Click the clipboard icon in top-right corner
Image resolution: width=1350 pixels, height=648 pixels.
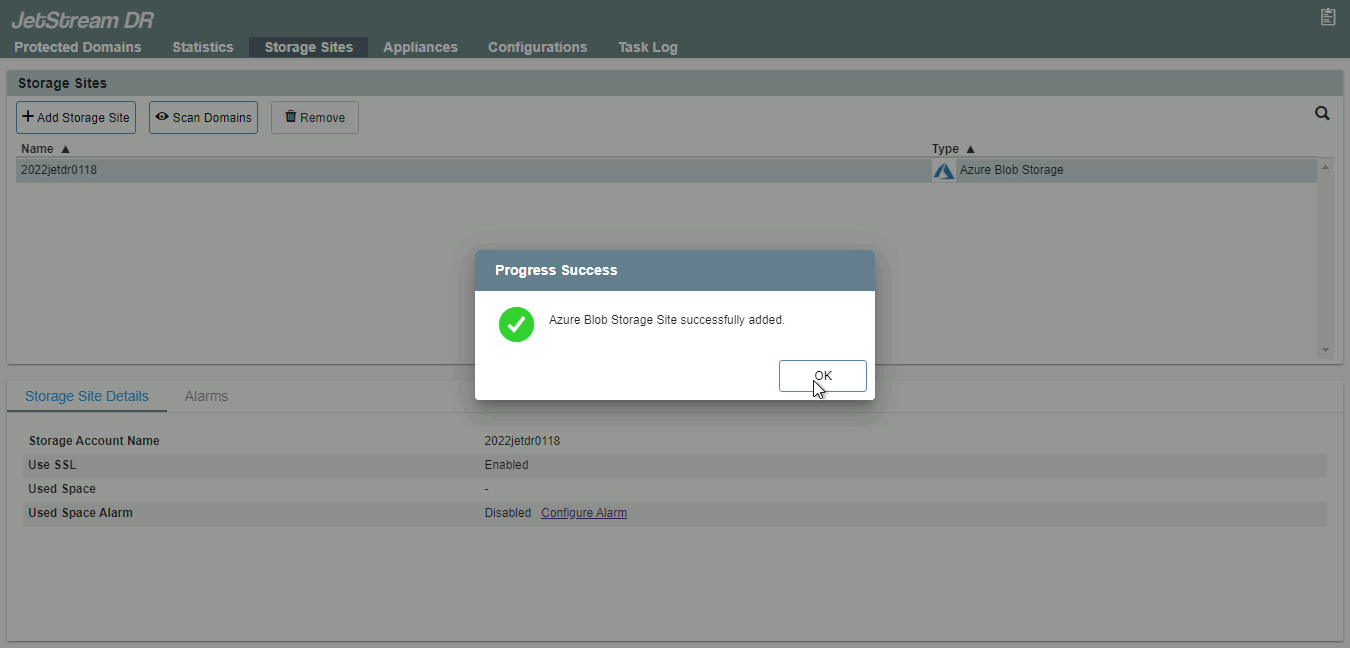point(1328,16)
